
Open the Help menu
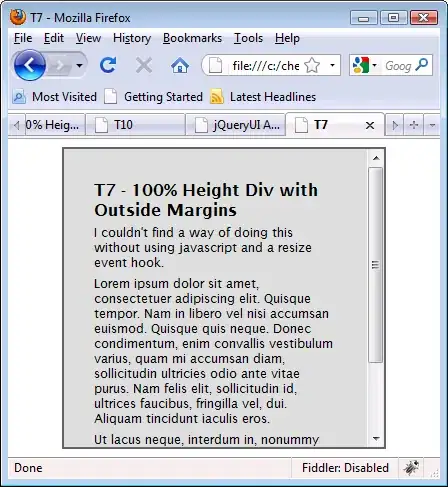[x=287, y=38]
